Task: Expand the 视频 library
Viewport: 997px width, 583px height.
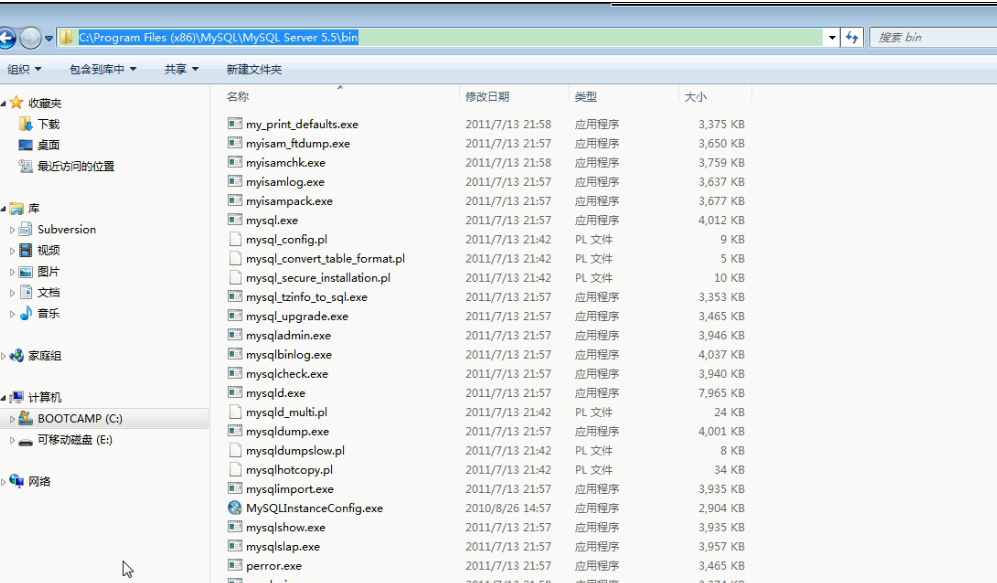Action: point(12,250)
